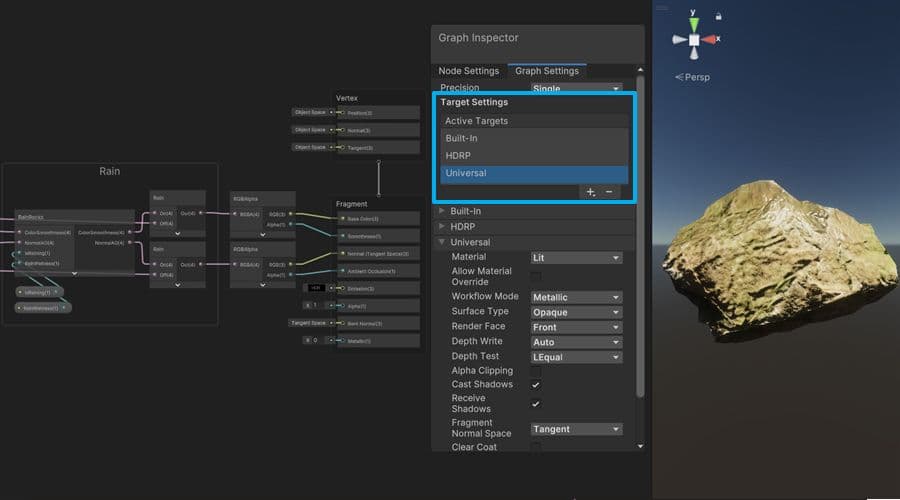Disable the Cast Shadows checkbox
This screenshot has height=500, width=900.
536,385
